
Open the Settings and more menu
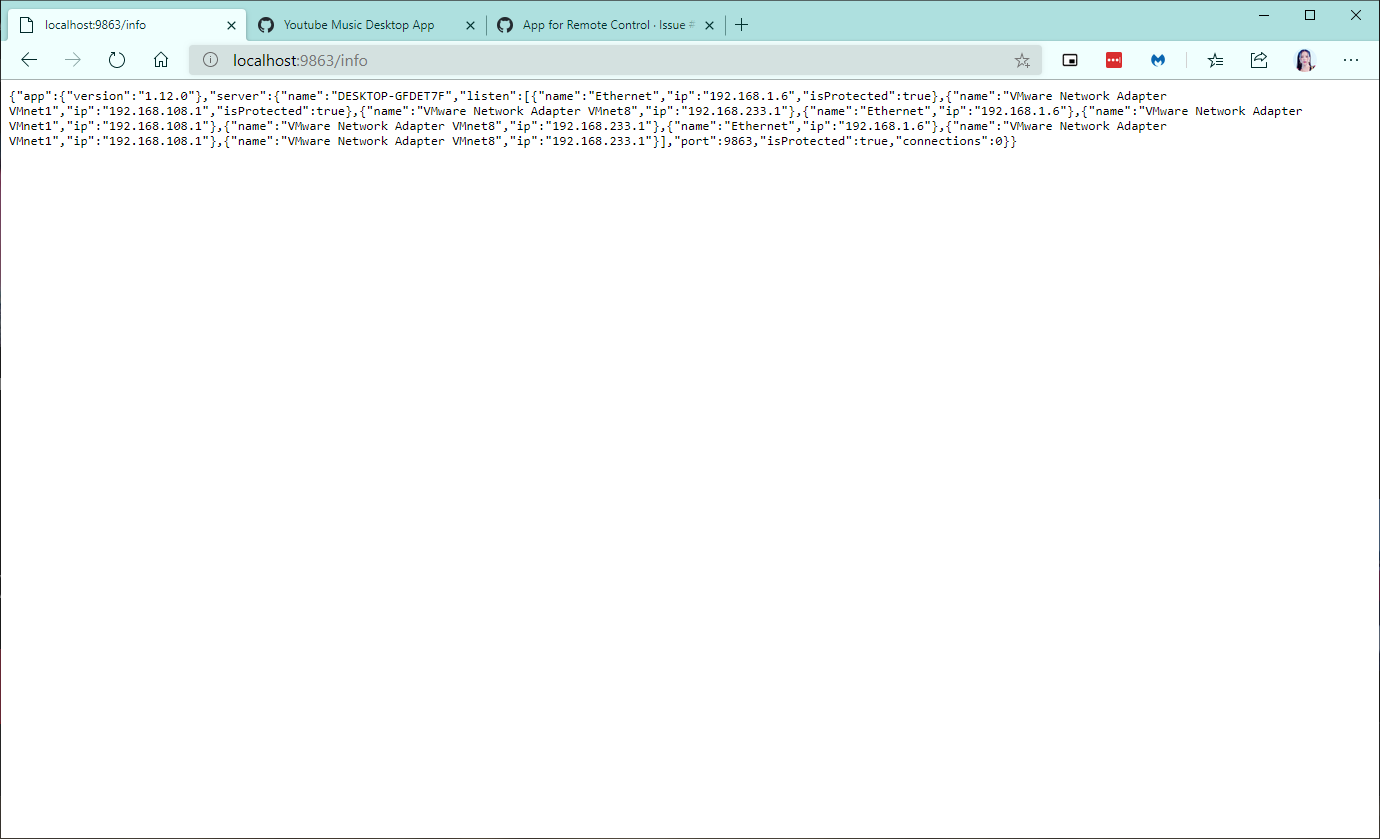click(1351, 60)
